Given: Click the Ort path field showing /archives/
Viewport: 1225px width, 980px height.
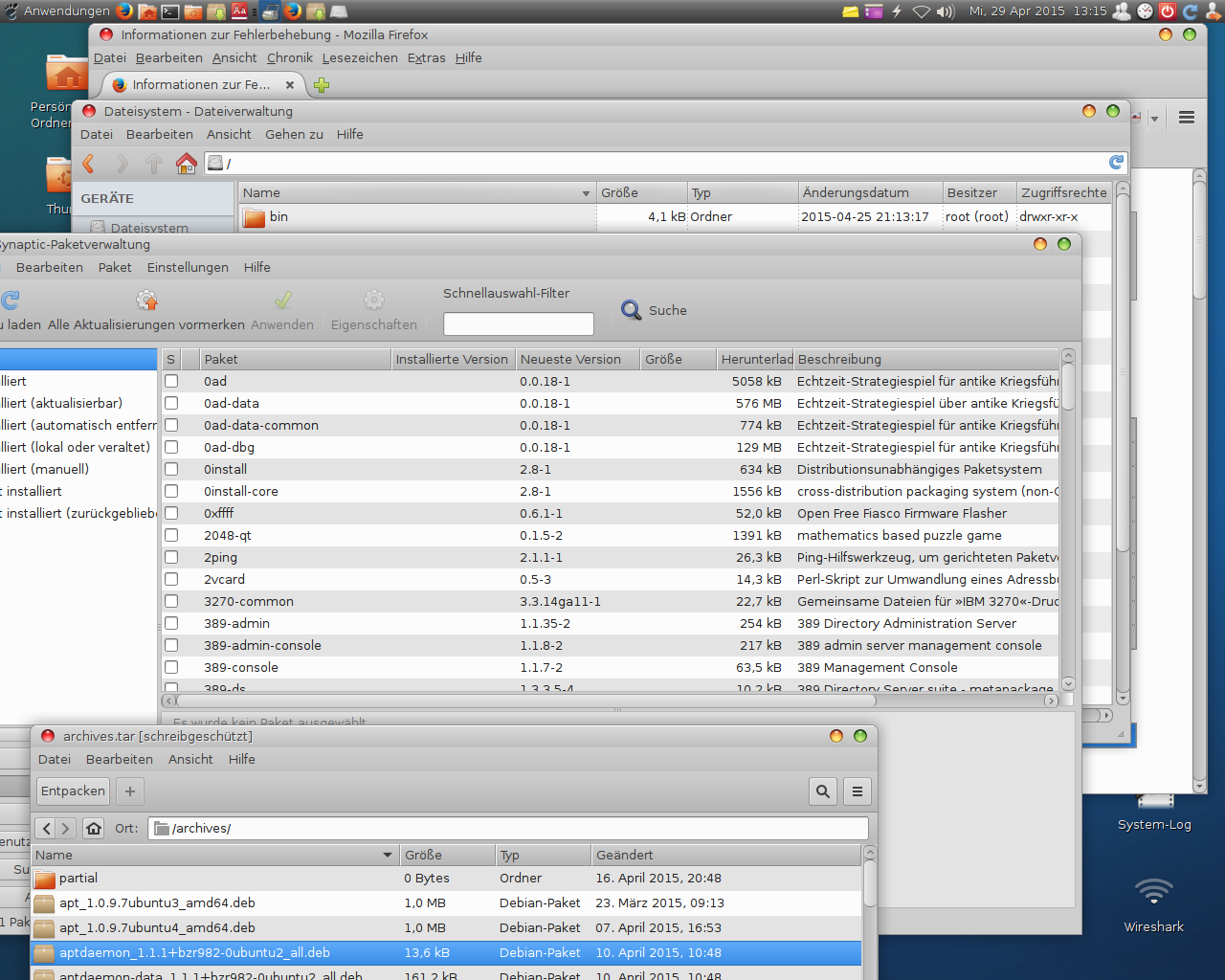Looking at the screenshot, I should pyautogui.click(x=508, y=829).
